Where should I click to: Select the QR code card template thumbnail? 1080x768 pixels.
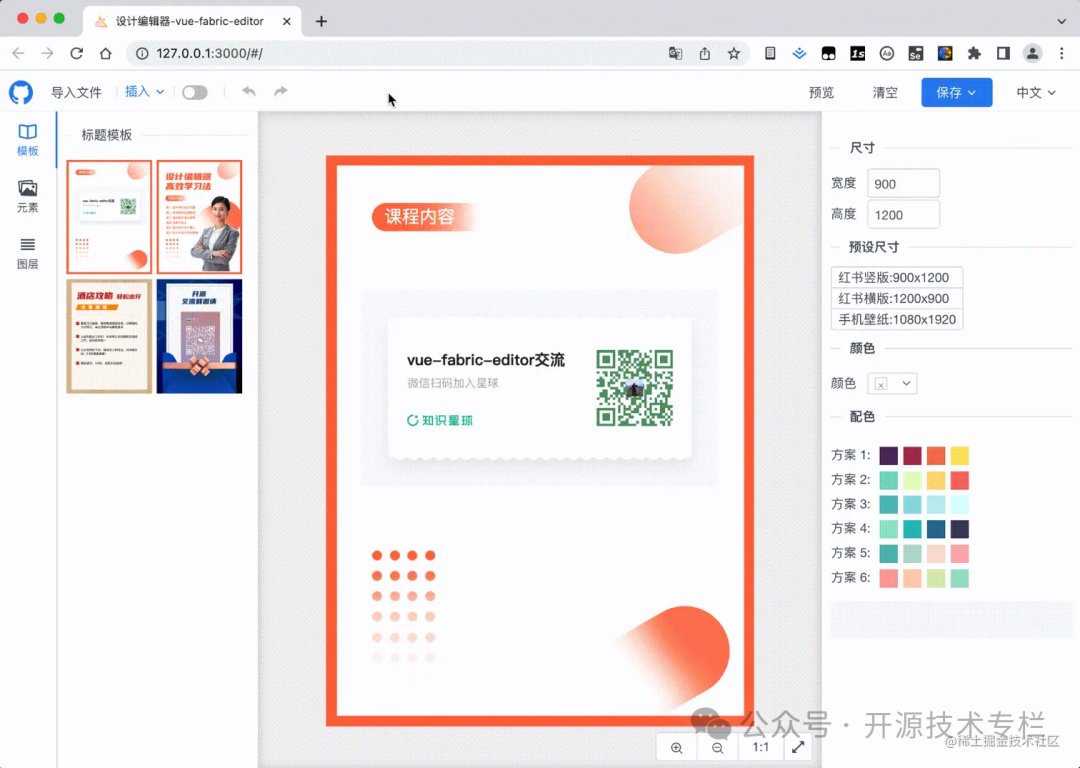(109, 217)
